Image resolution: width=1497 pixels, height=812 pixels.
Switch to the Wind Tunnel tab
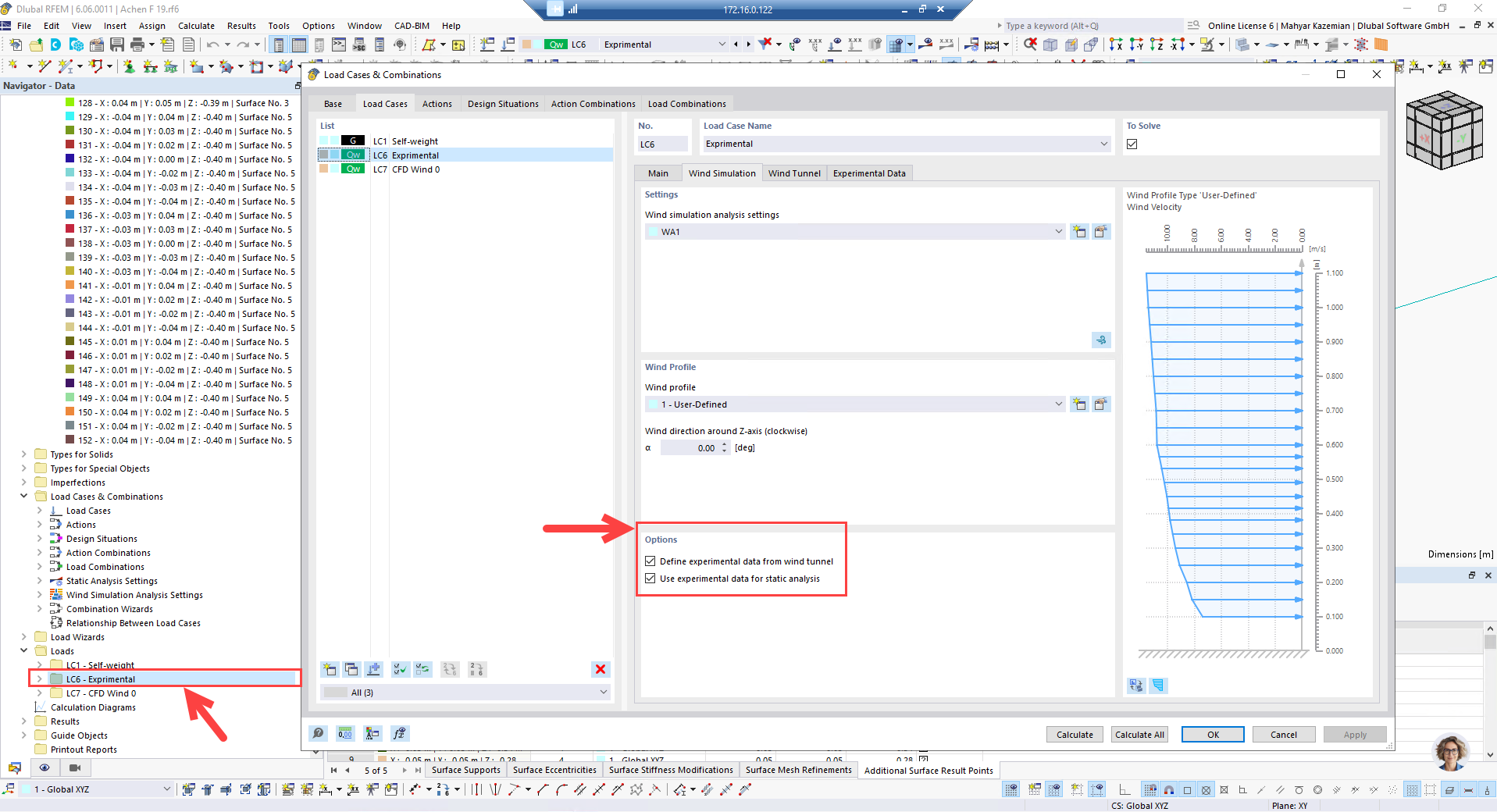(794, 173)
